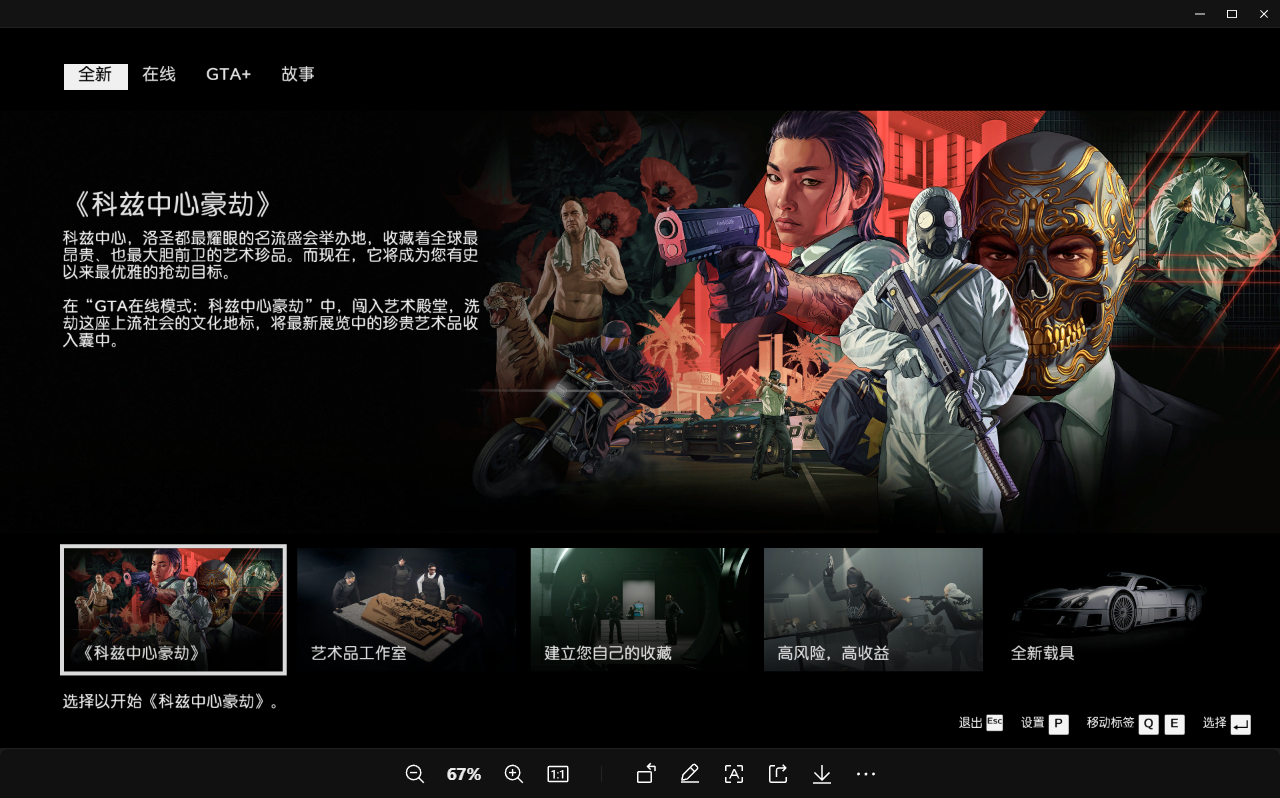Click the 选择以开始《科兹中心豪劫》。 hint text
Viewport: 1280px width, 798px height.
[x=173, y=702]
